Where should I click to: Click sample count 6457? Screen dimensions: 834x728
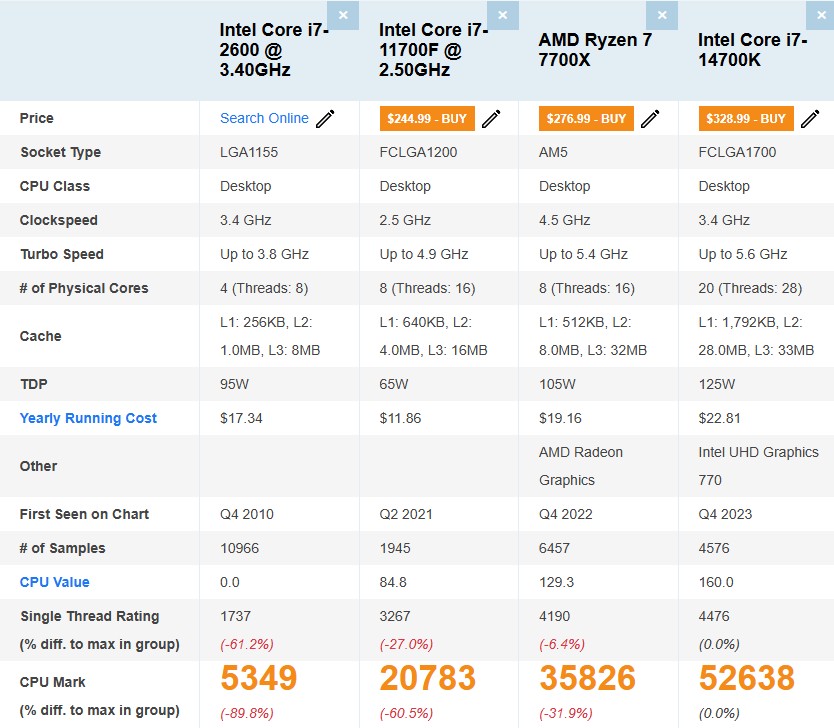(554, 548)
